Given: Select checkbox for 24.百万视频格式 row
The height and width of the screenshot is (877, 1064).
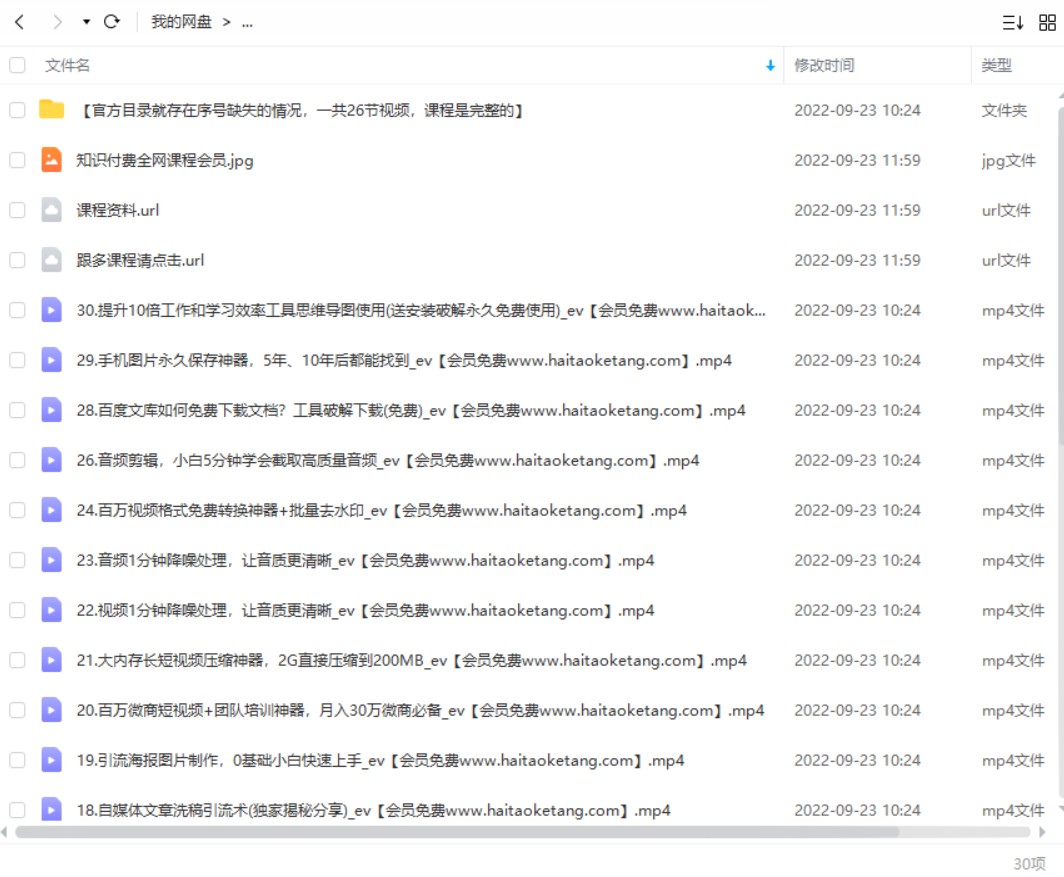Looking at the screenshot, I should coord(17,510).
